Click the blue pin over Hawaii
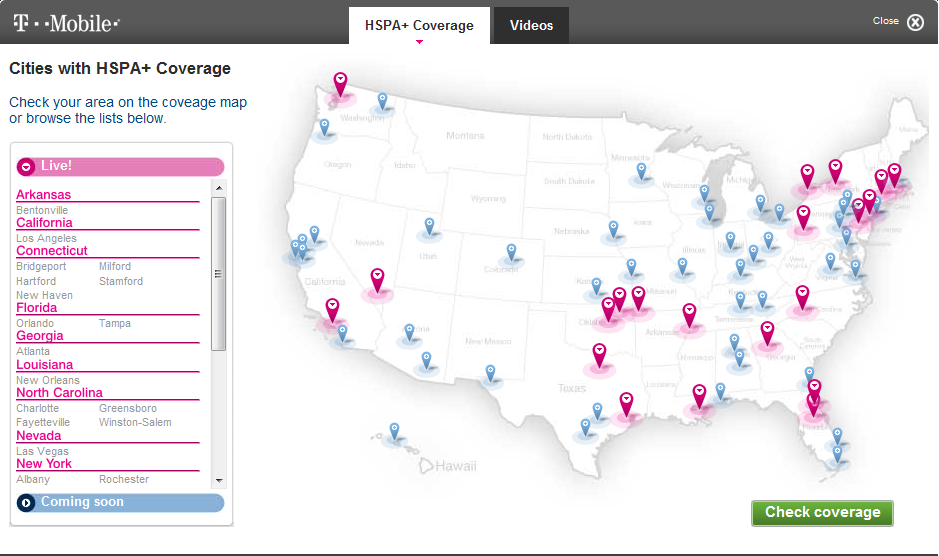This screenshot has height=556, width=939. tap(394, 431)
